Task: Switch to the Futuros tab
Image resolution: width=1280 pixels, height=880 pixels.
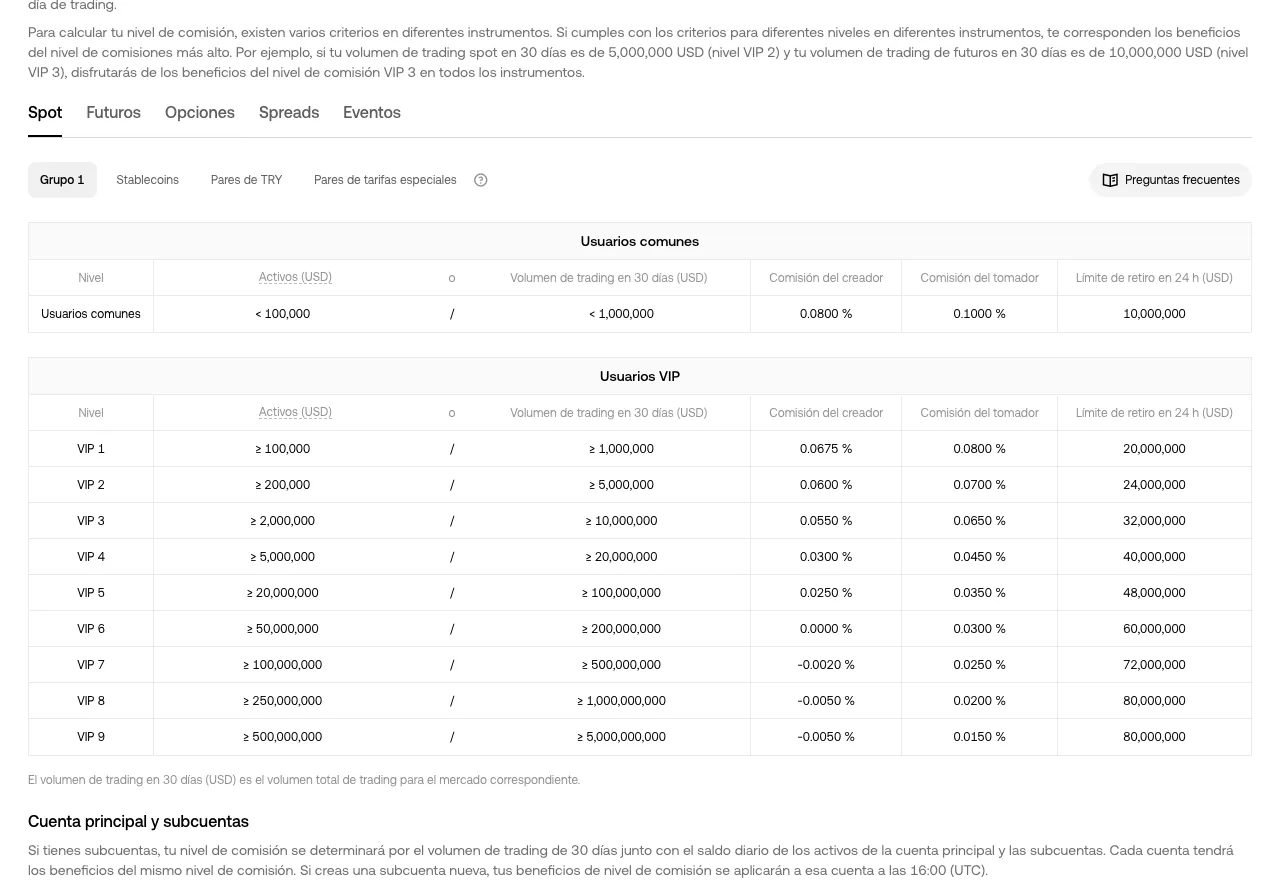Action: (x=113, y=113)
